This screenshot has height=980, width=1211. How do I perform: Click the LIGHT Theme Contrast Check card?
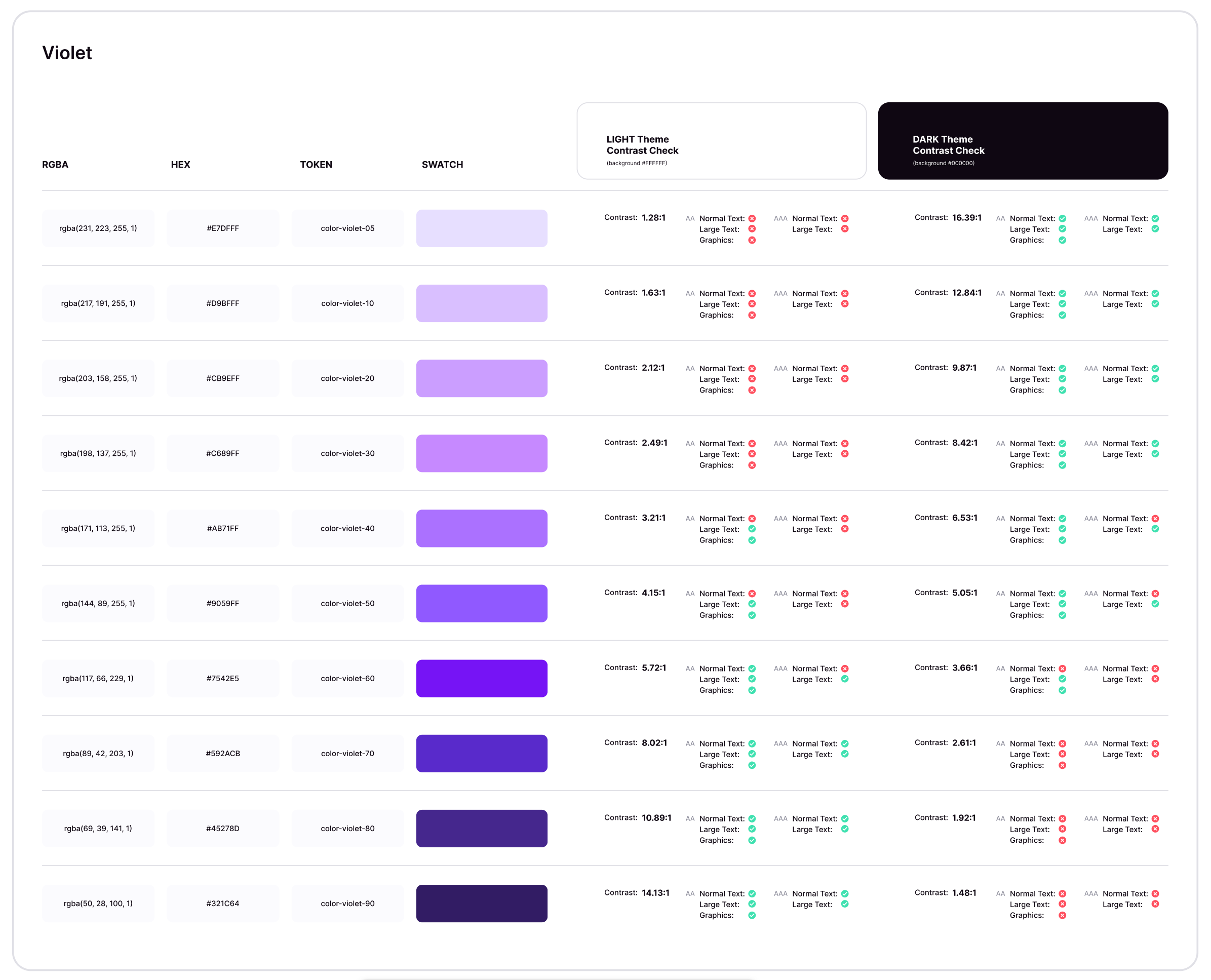722,141
